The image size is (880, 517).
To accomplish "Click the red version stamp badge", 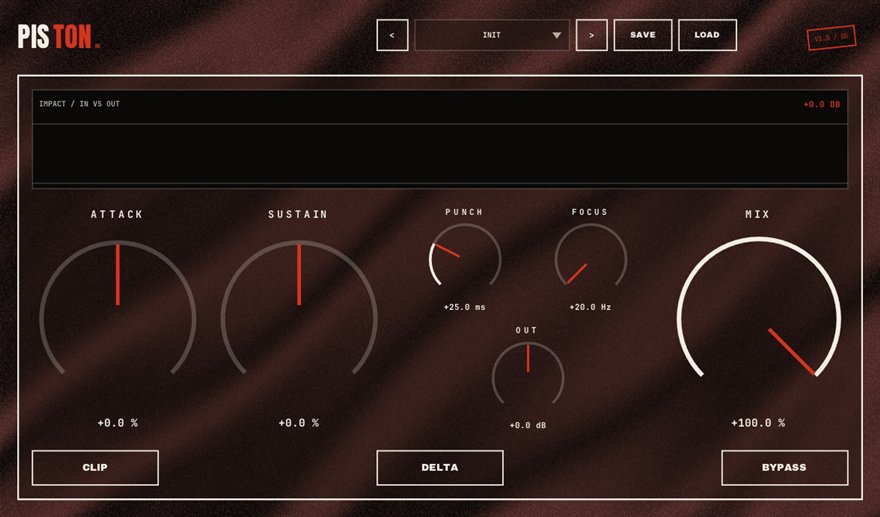I will (832, 38).
